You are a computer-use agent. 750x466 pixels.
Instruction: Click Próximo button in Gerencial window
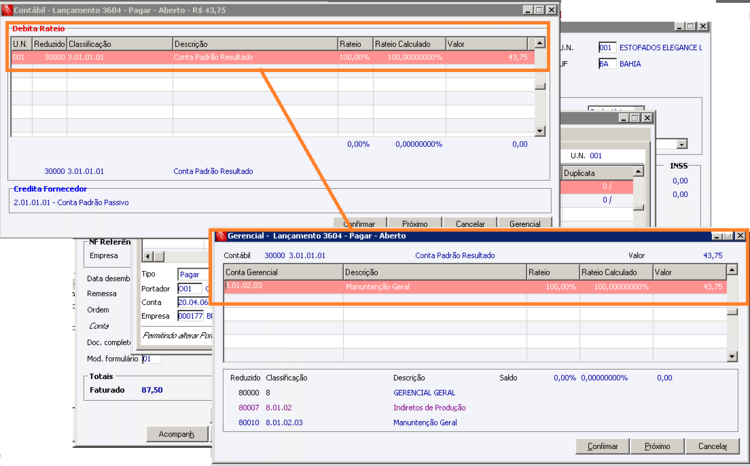pos(657,446)
